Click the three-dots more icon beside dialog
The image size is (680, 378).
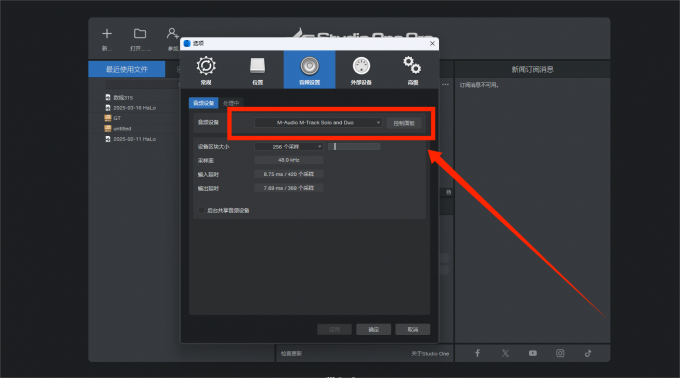pyautogui.click(x=445, y=85)
